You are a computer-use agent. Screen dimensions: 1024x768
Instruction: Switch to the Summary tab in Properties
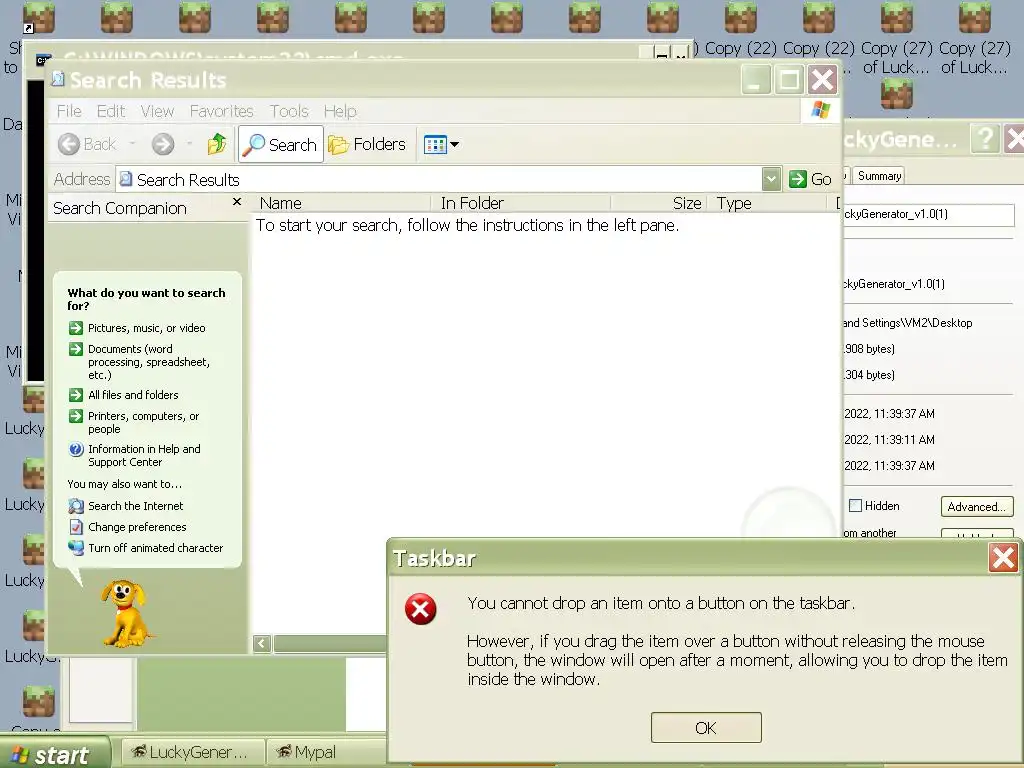[879, 176]
